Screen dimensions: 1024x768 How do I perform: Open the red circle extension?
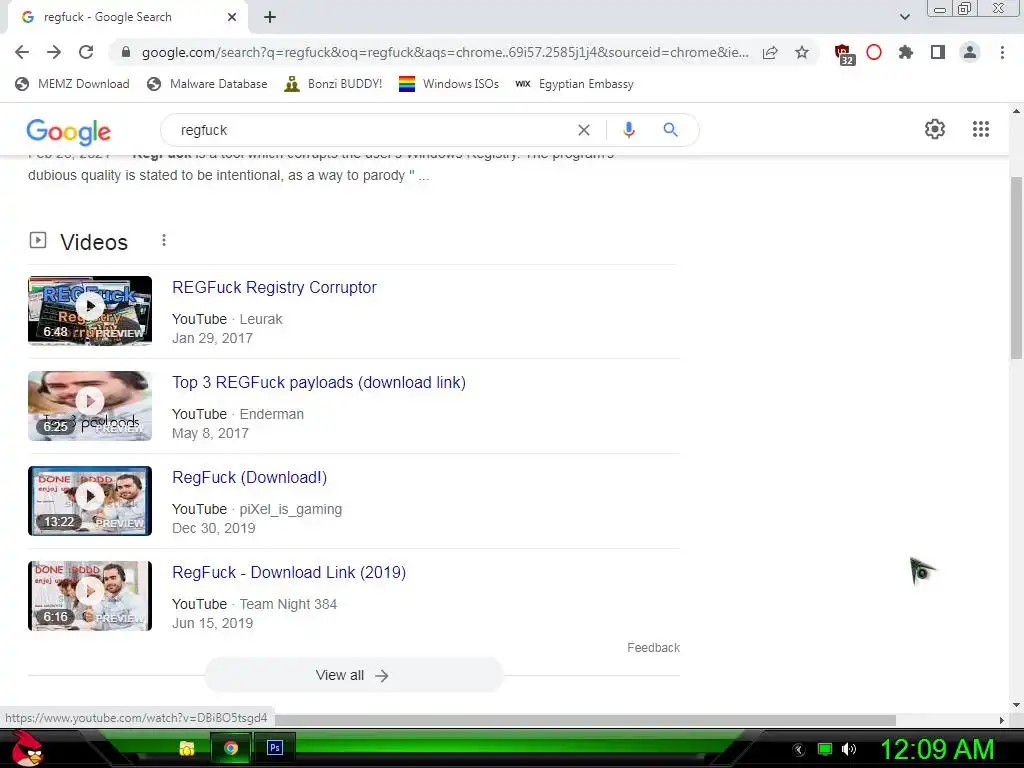[874, 52]
